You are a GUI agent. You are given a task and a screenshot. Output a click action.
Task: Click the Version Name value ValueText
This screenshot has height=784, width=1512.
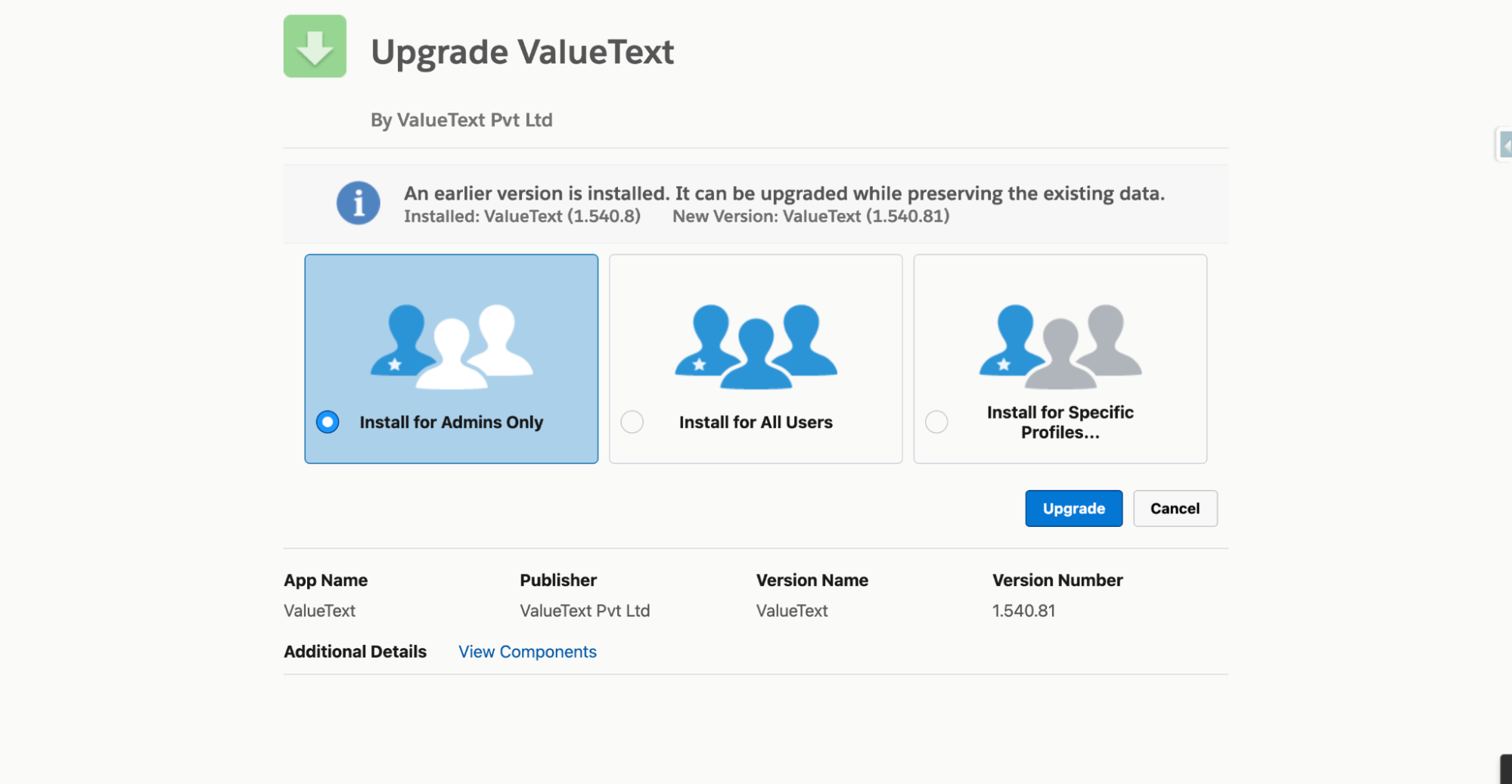(792, 611)
